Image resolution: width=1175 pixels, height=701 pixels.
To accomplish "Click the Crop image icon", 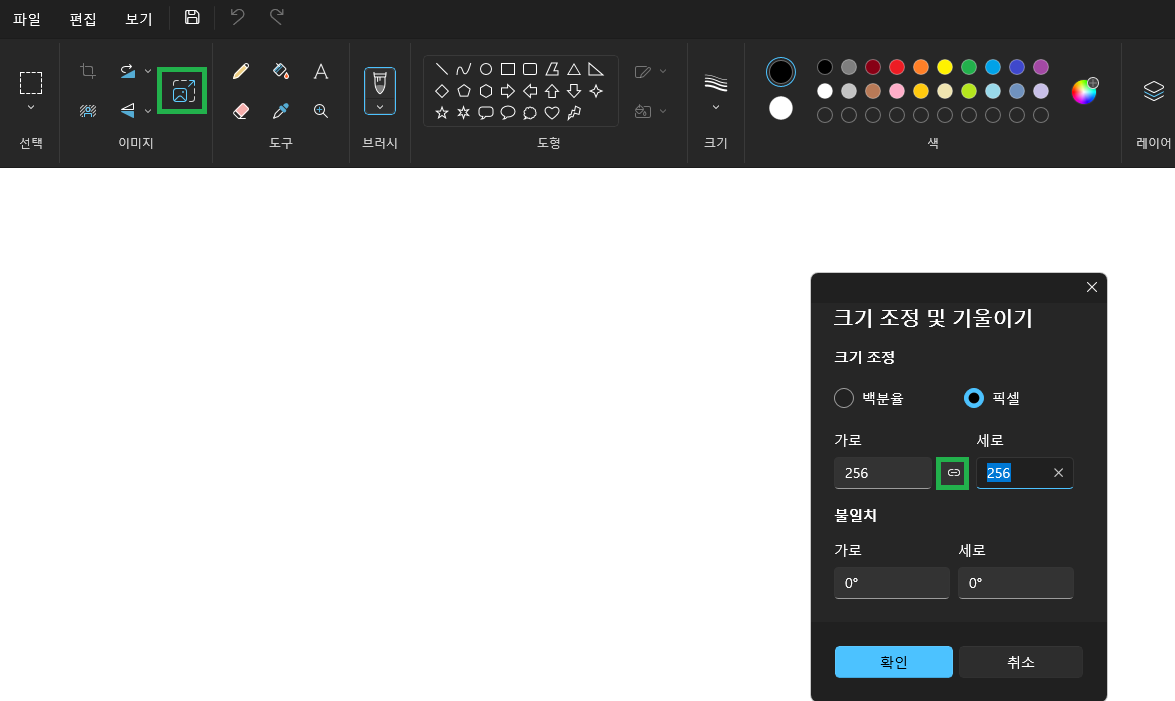I will pyautogui.click(x=88, y=71).
